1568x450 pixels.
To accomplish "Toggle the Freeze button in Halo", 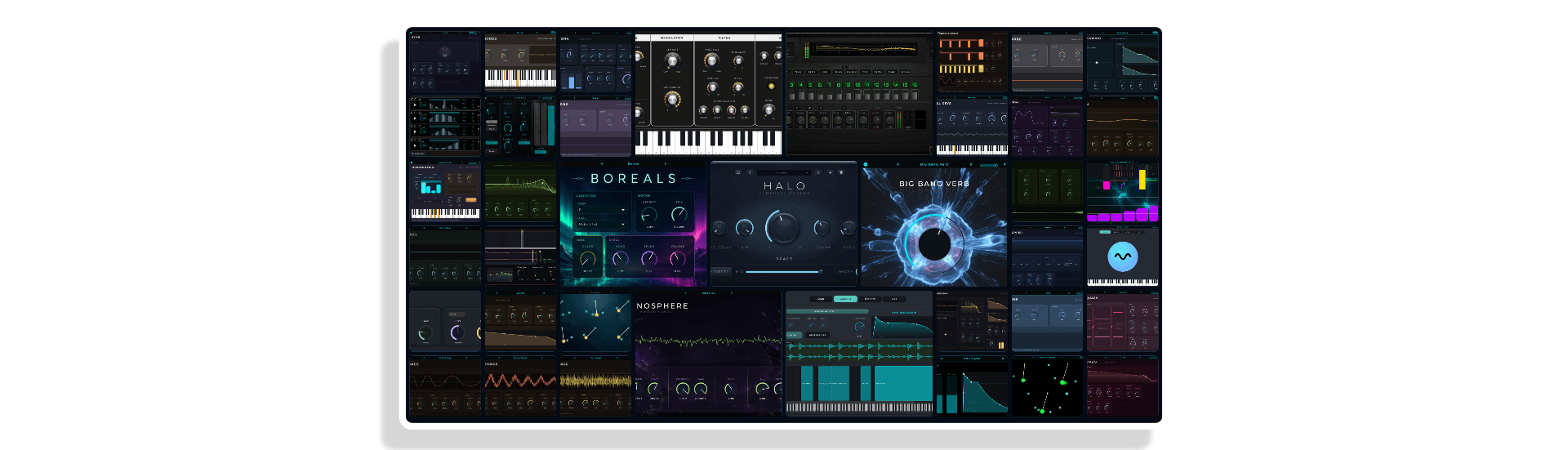I will coord(721,271).
